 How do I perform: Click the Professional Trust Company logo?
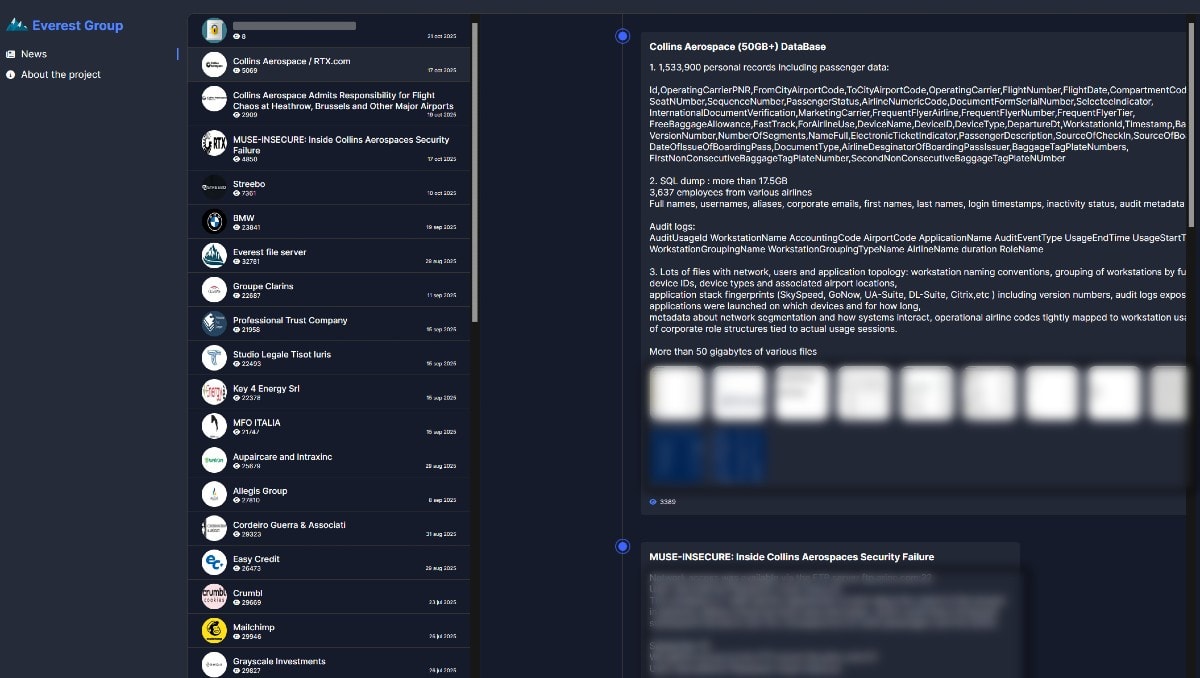tap(214, 324)
